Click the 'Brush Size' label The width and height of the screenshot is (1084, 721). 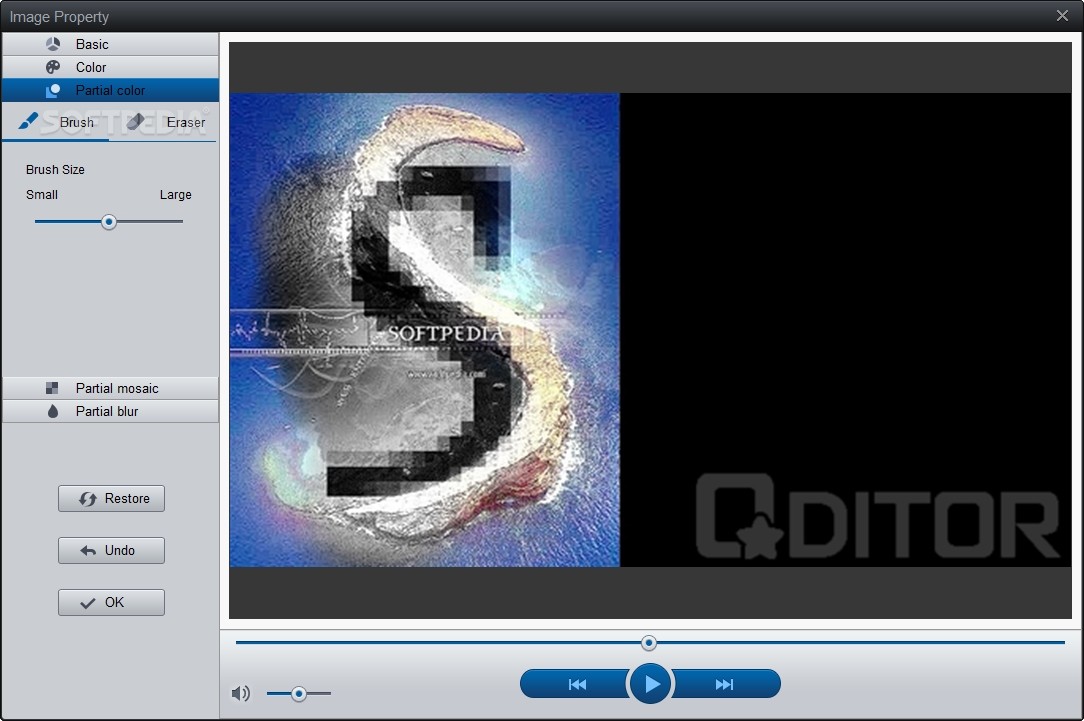(55, 169)
